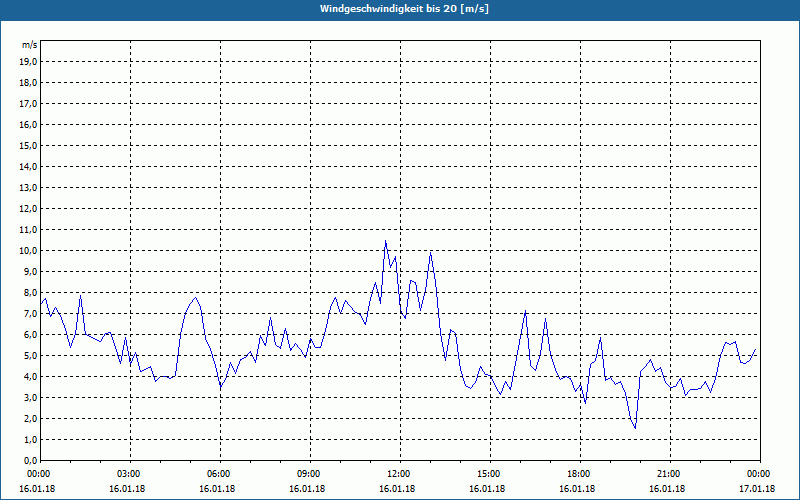Select the 7,0 y-axis label
Viewport: 800px width, 500px height.
pyautogui.click(x=31, y=314)
